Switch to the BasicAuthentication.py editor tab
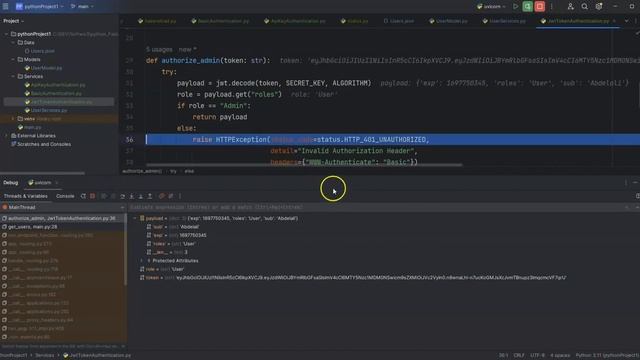Screen dimensions: 640x360 click(x=220, y=21)
